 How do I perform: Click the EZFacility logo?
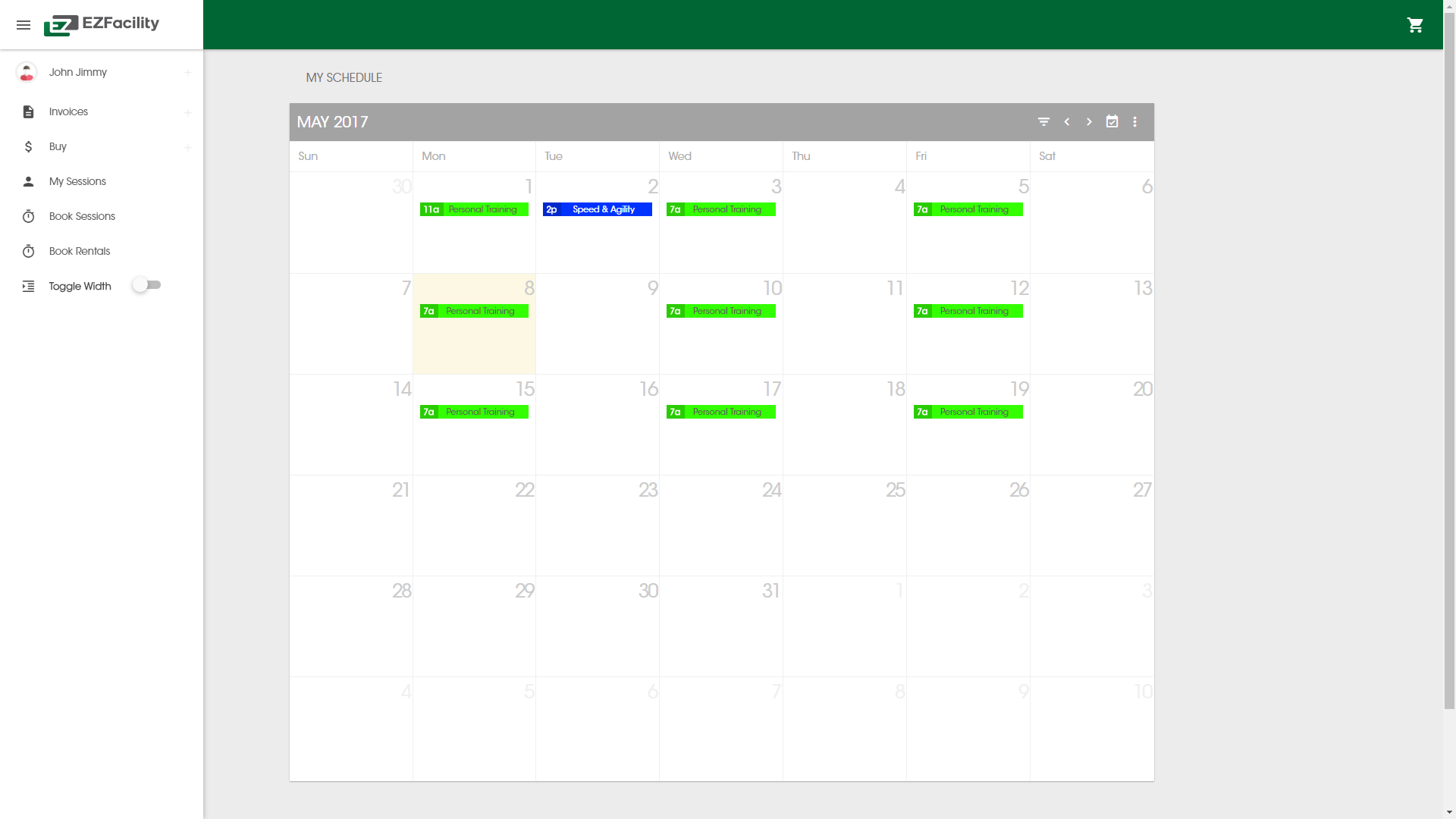(x=102, y=24)
